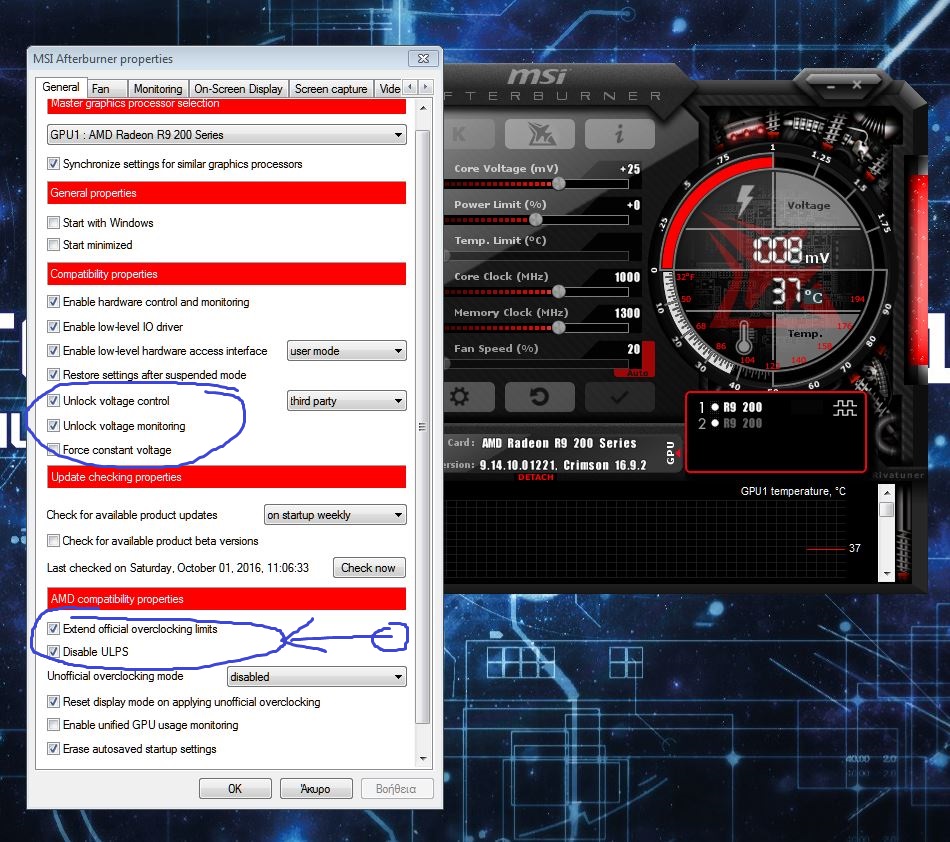Toggle Enable low-level IO driver
The height and width of the screenshot is (842, 950).
[x=53, y=327]
